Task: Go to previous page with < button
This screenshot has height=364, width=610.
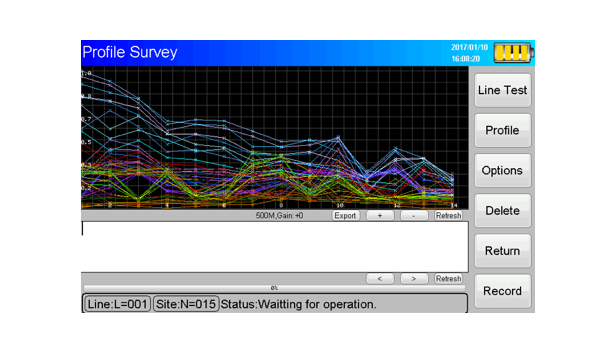Action: (380, 278)
